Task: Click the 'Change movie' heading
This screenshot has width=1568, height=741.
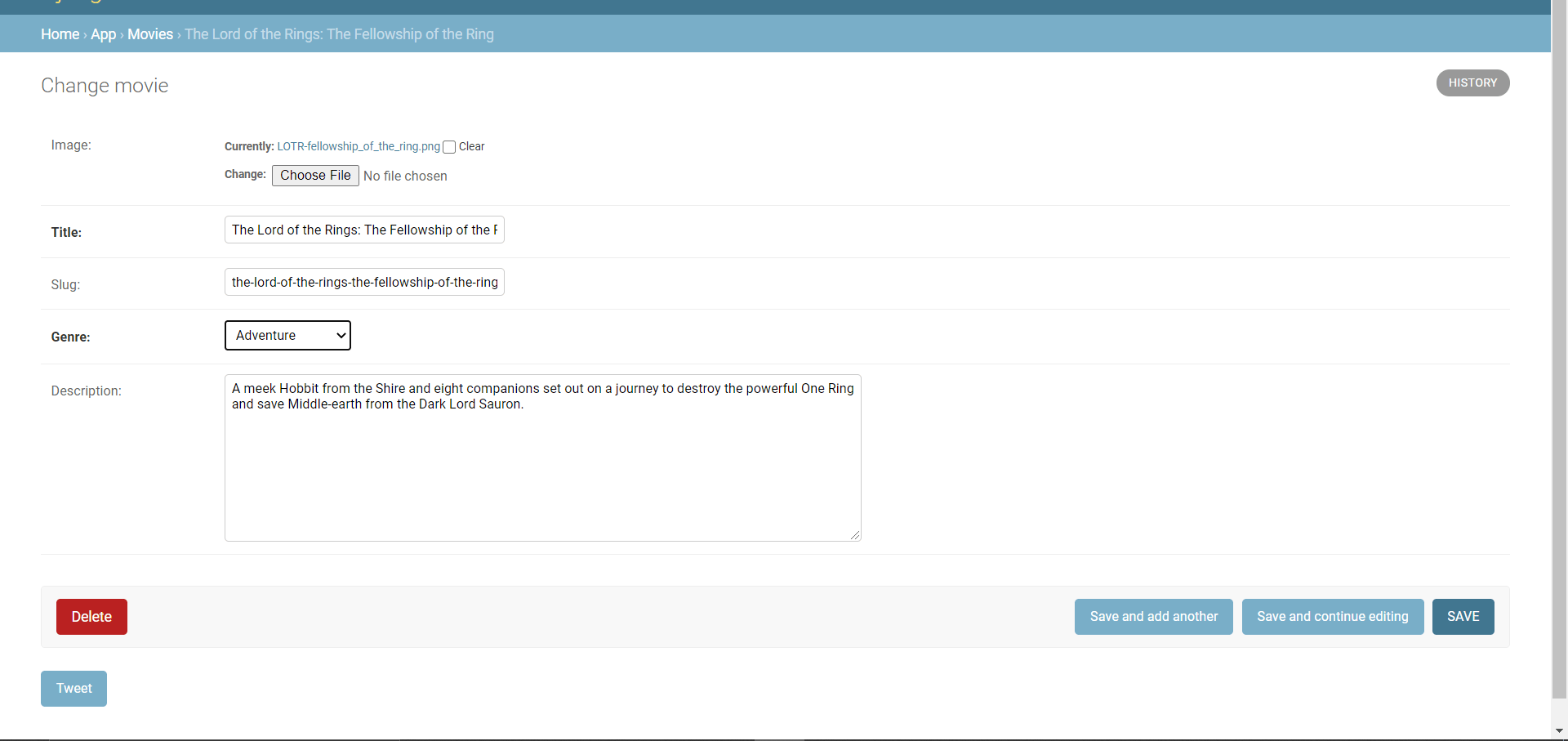Action: (x=105, y=86)
